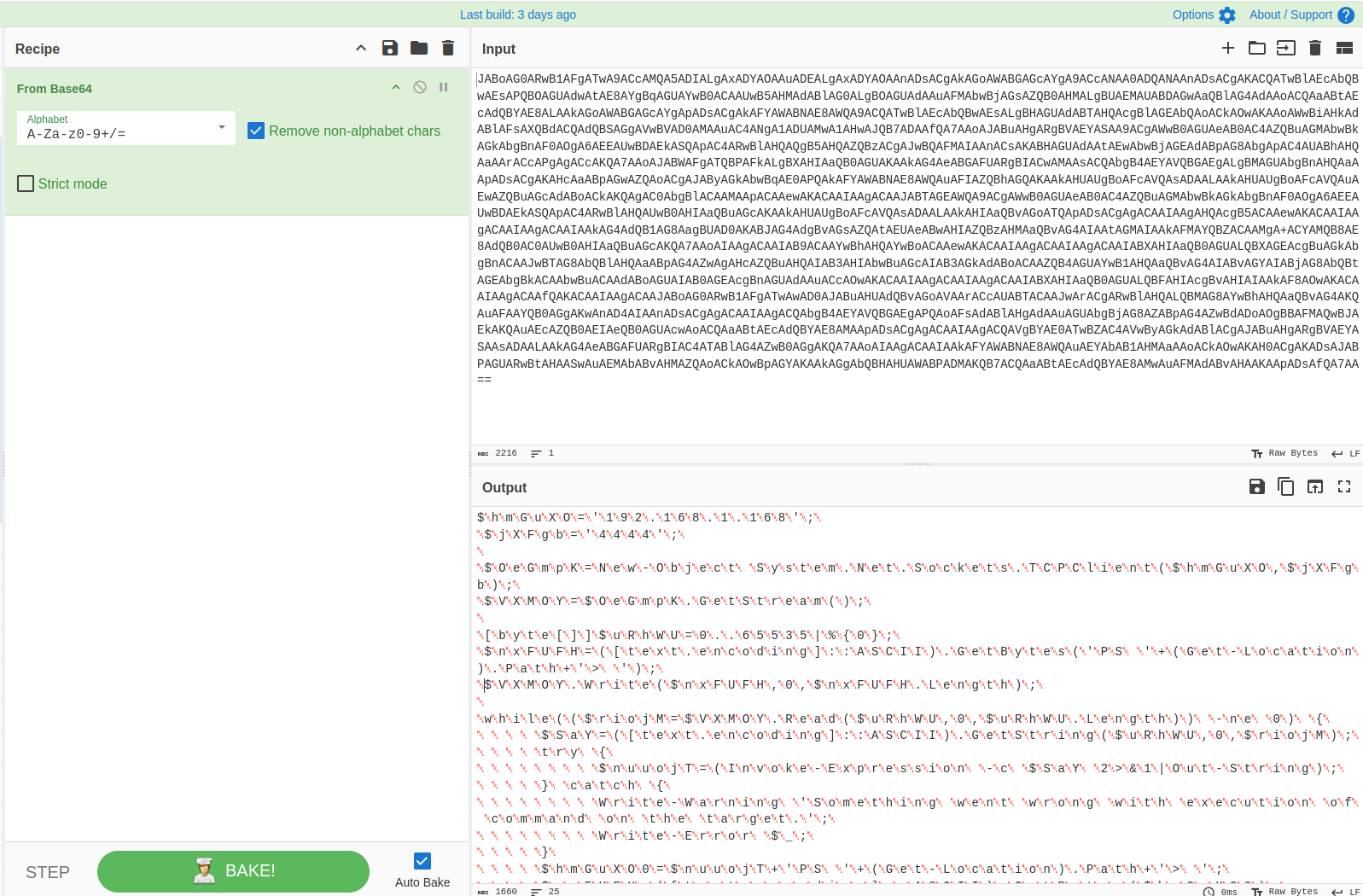The image size is (1363, 896).
Task: Maximise the output pane
Action: coord(1344,486)
